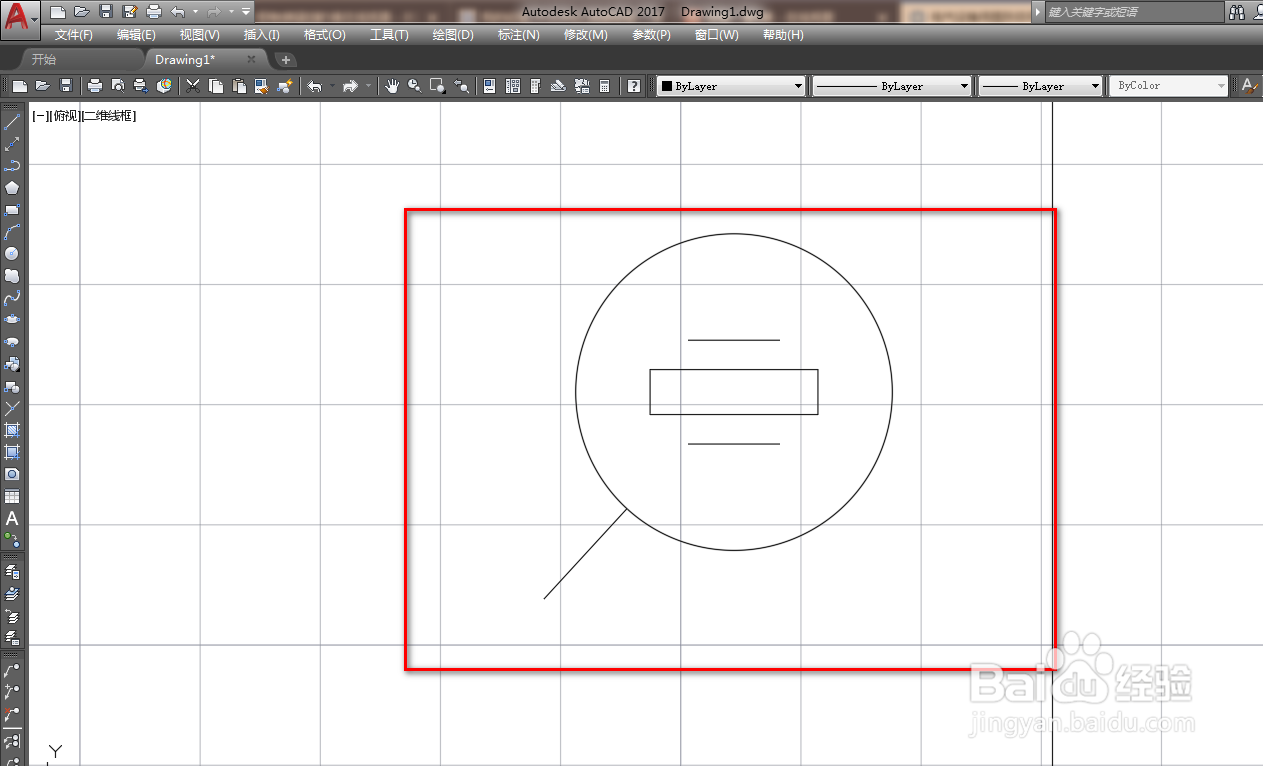Activate the Zoom Window tool
The image size is (1263, 766).
[437, 86]
